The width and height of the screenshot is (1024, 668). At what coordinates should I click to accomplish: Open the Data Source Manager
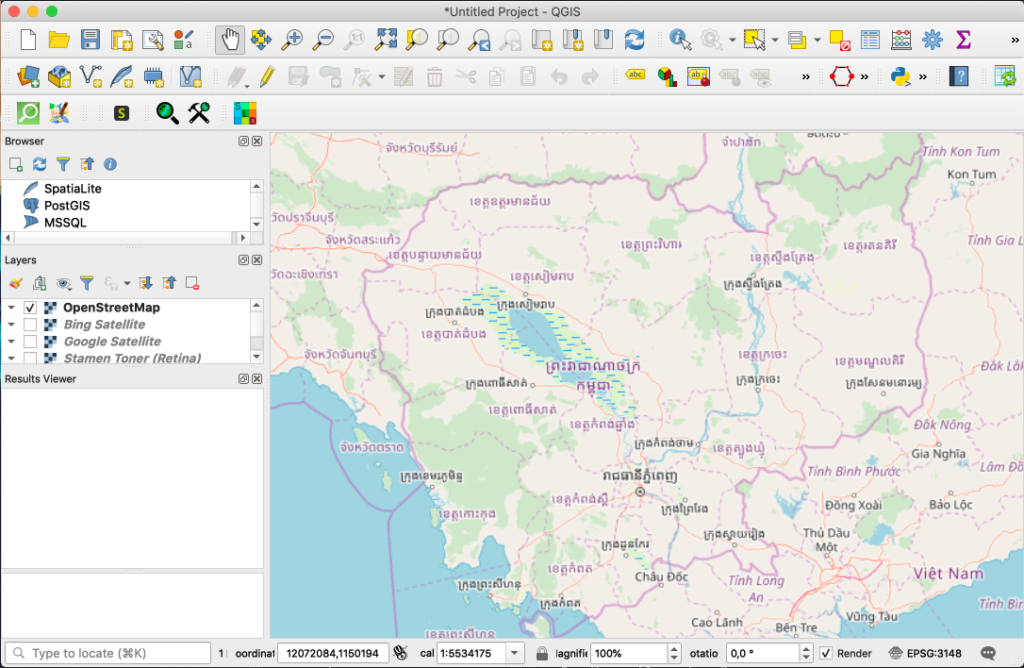[x=28, y=76]
